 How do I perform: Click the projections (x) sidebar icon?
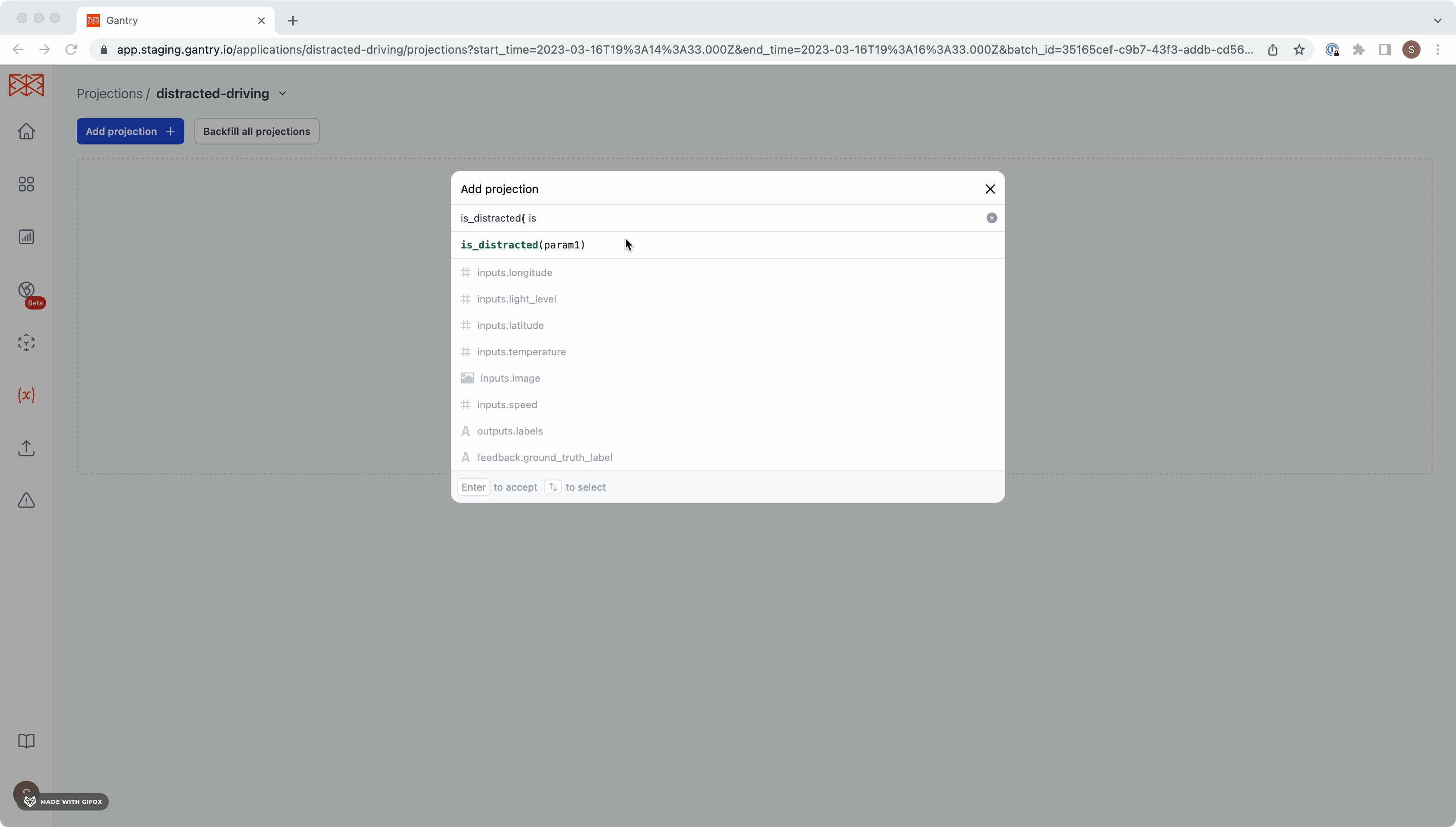click(26, 395)
